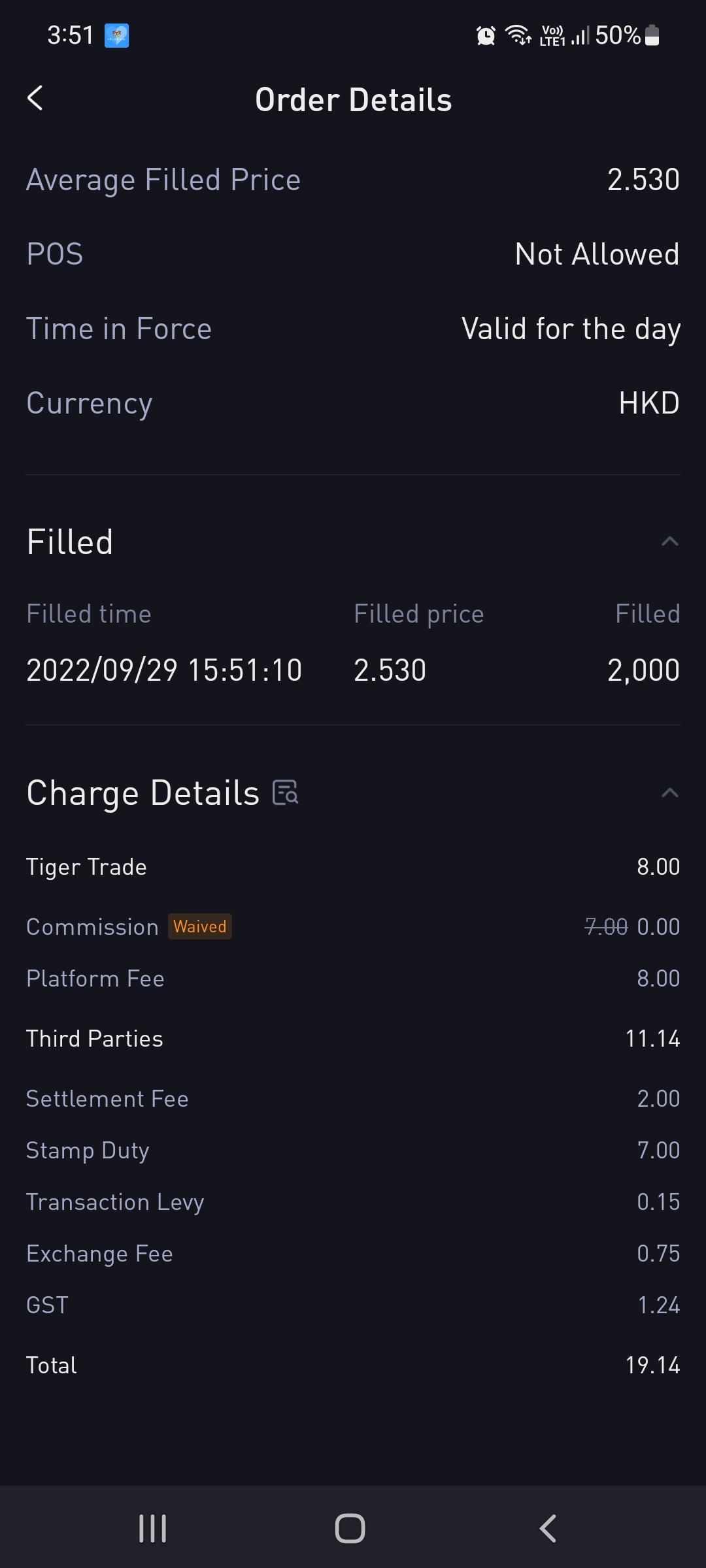Tap the Filled section heading

tap(70, 542)
